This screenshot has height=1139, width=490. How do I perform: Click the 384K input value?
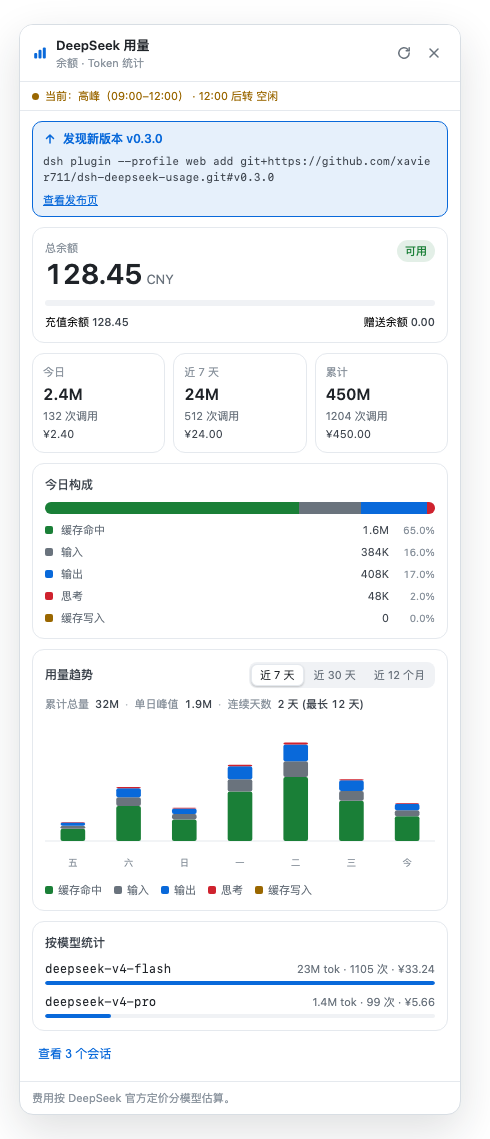point(375,552)
